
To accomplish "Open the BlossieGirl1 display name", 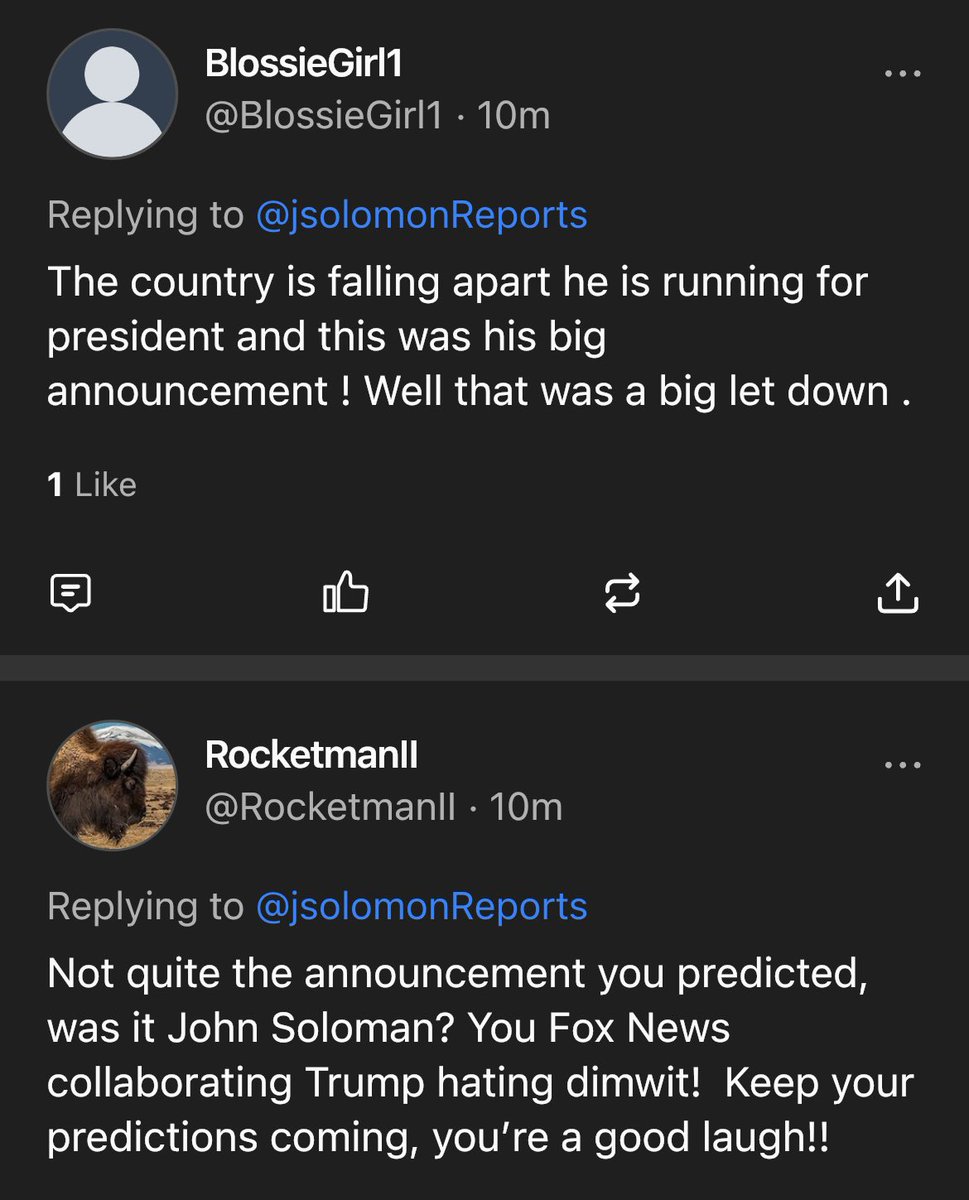I will click(303, 64).
